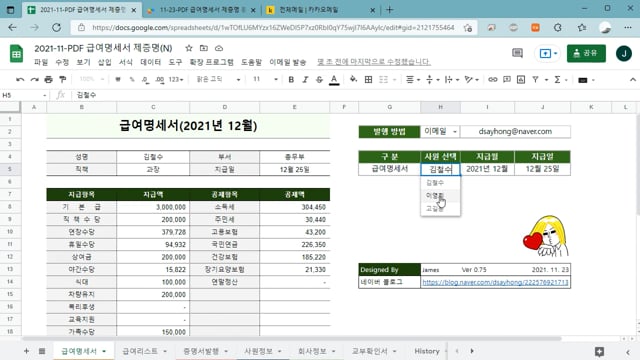The height and width of the screenshot is (360, 640).
Task: Collapse the toolbar with the caret arrow
Action: pos(633,80)
